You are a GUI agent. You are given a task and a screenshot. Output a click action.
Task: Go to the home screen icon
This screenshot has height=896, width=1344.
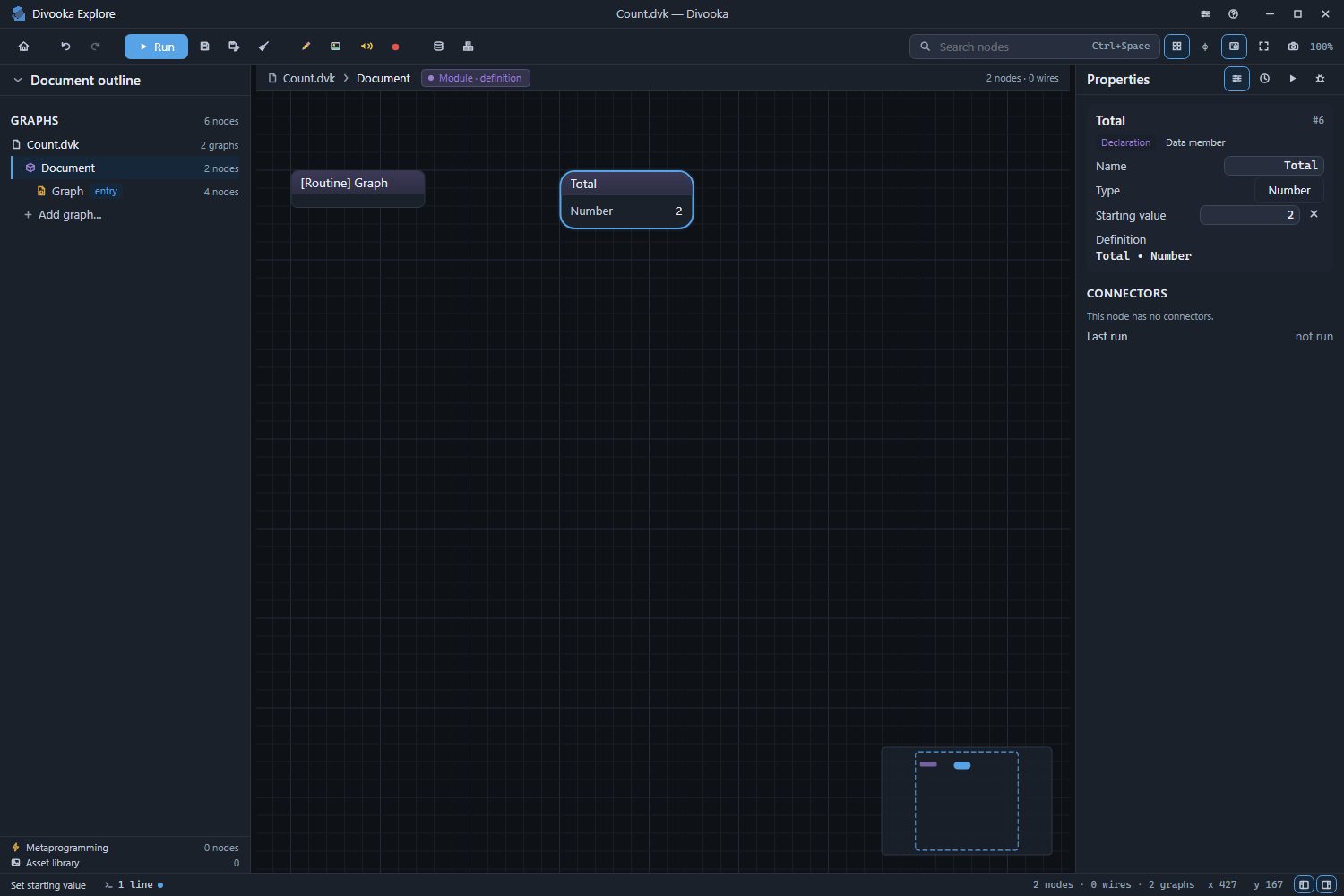tap(24, 47)
